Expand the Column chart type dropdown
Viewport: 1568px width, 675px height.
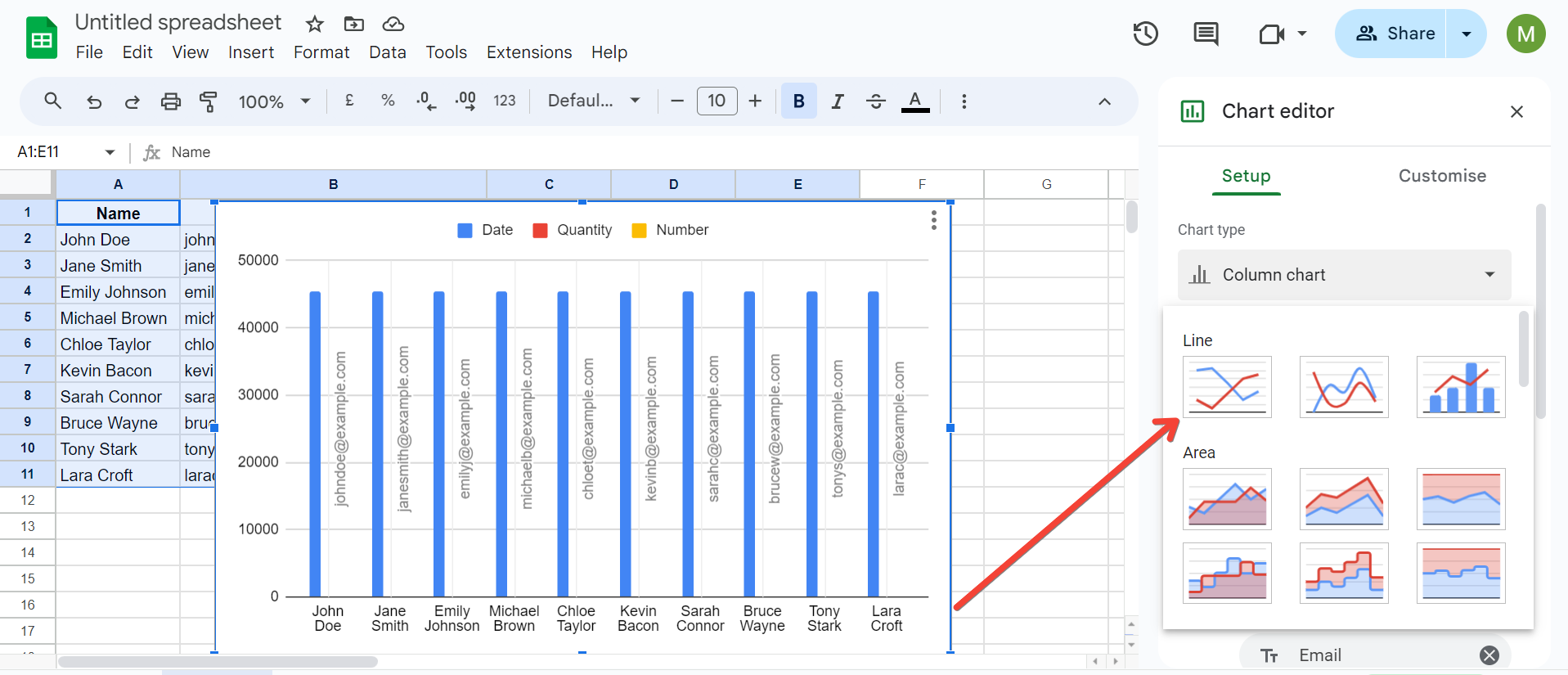[x=1345, y=275]
